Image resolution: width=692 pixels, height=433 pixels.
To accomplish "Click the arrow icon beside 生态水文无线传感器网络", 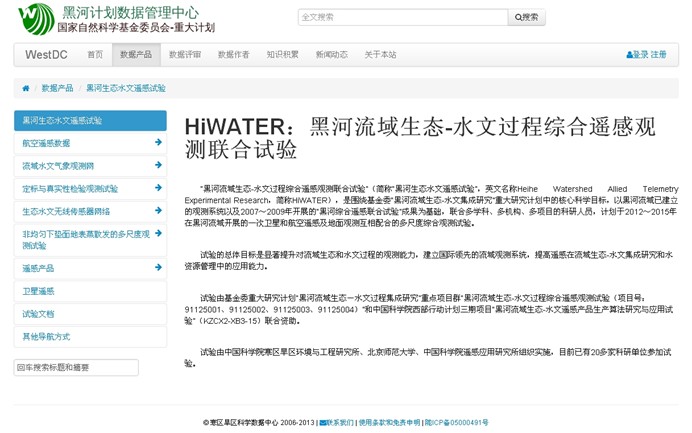I will [158, 211].
